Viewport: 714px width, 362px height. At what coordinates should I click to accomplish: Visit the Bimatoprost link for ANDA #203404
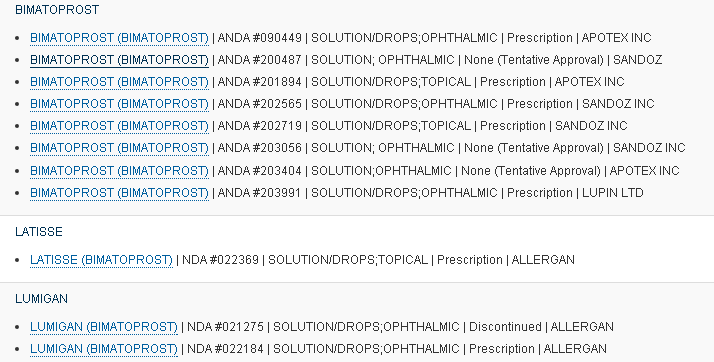pos(119,171)
